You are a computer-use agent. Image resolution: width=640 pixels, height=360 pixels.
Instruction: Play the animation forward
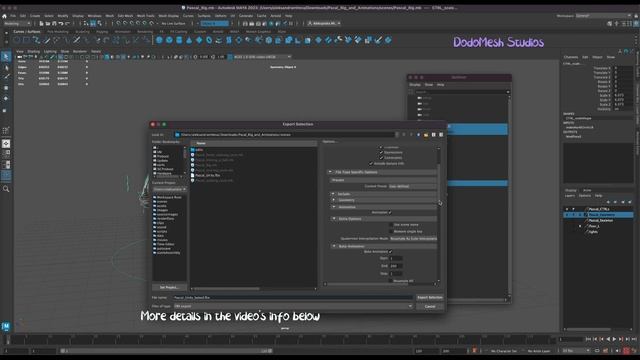pyautogui.click(x=614, y=339)
